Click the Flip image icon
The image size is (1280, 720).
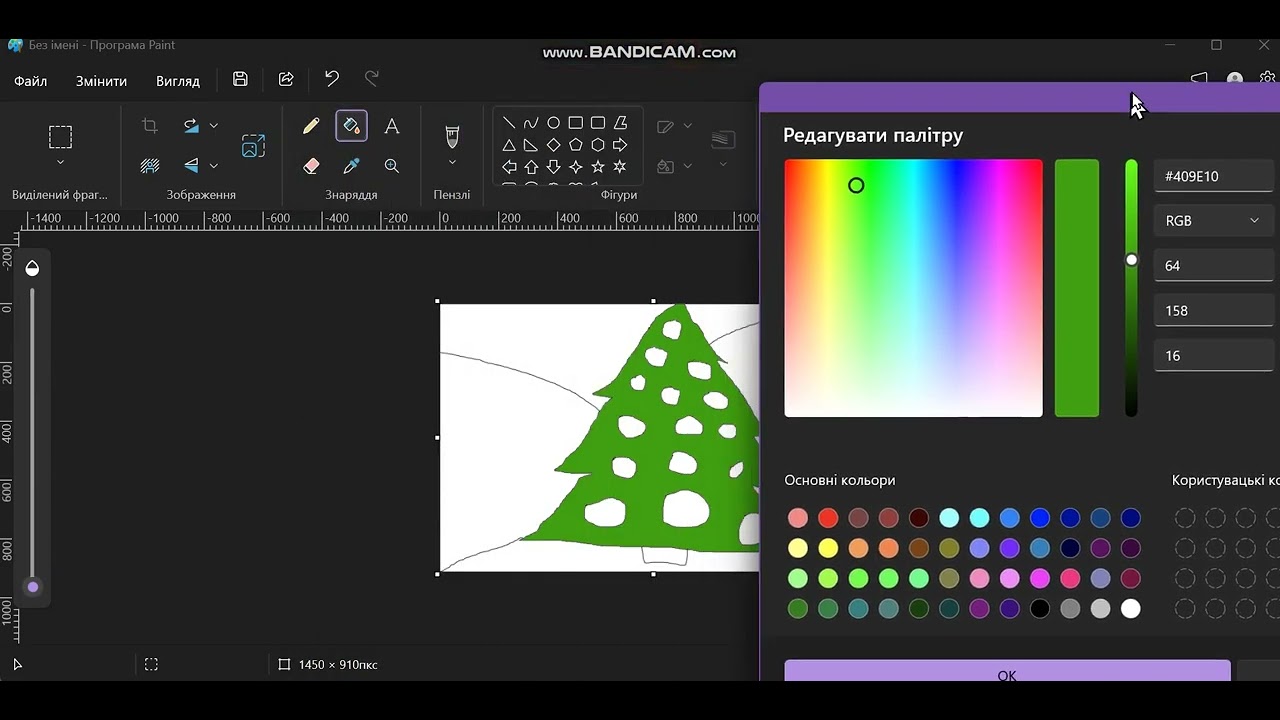pos(191,166)
